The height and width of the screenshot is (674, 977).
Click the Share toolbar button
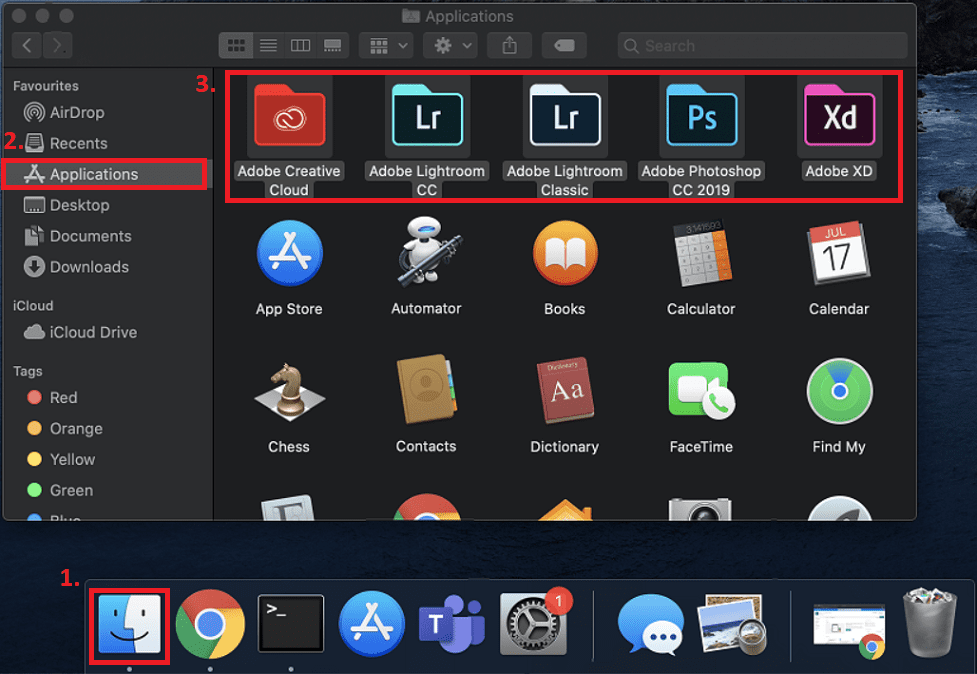510,45
